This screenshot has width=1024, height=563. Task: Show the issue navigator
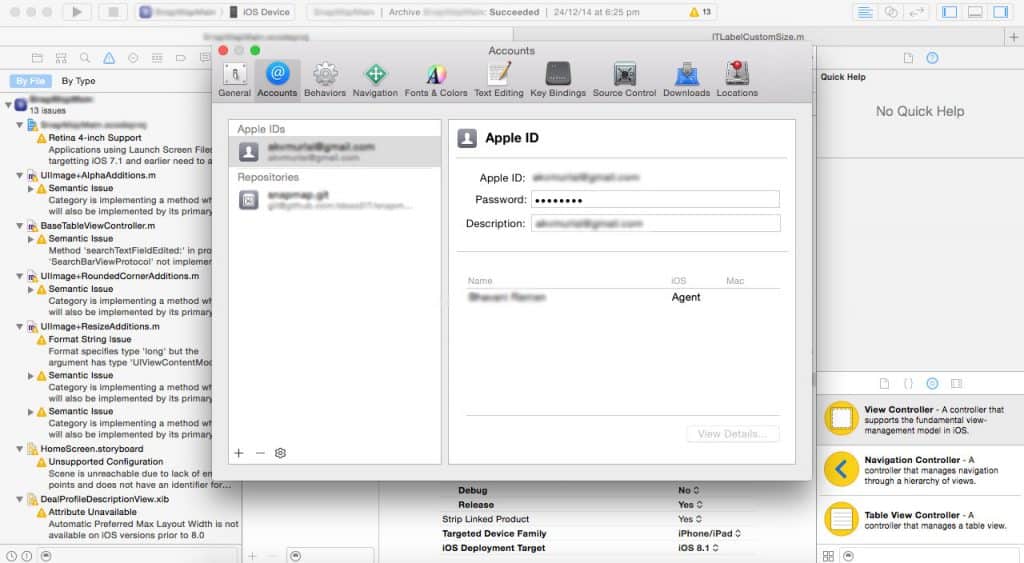(109, 58)
